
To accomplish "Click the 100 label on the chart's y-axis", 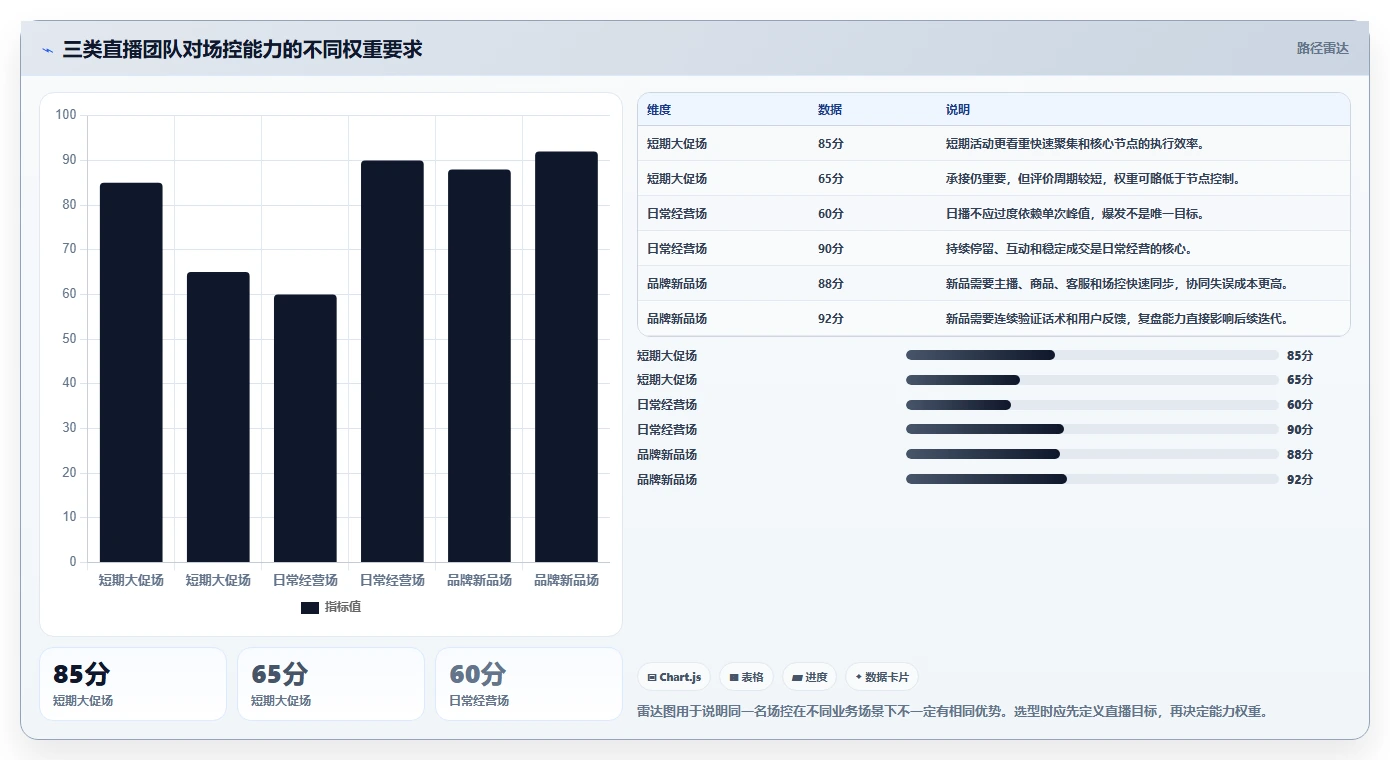I will point(66,115).
